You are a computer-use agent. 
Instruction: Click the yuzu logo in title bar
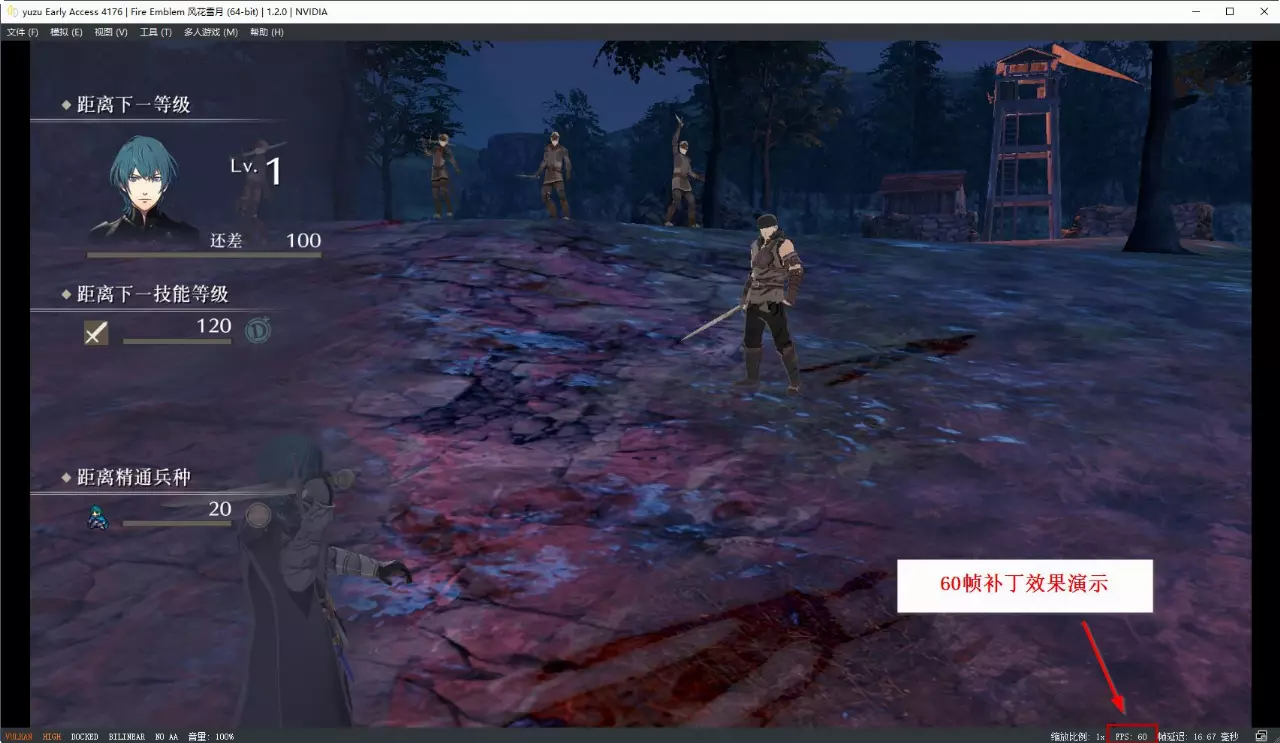click(12, 11)
